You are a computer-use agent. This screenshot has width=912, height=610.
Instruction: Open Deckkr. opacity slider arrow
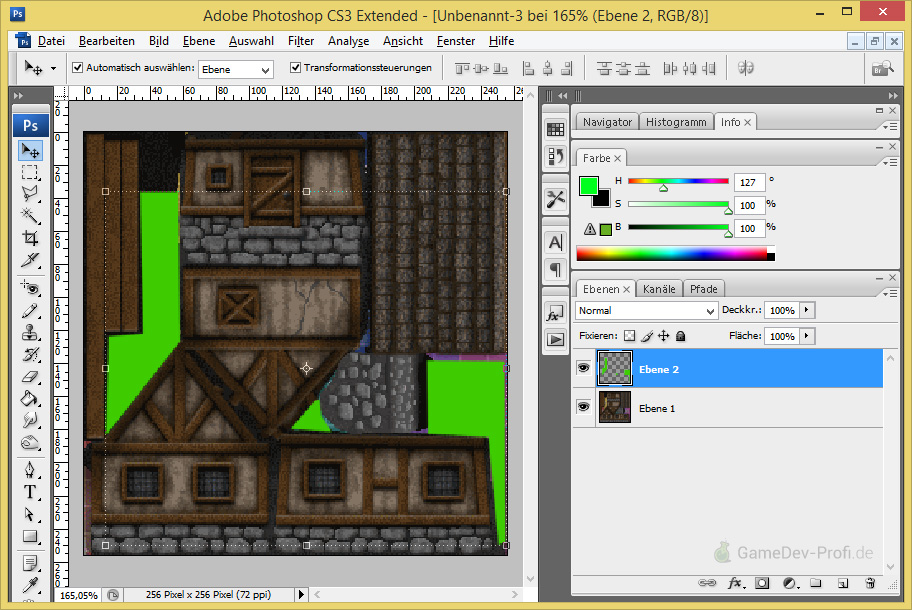[807, 310]
